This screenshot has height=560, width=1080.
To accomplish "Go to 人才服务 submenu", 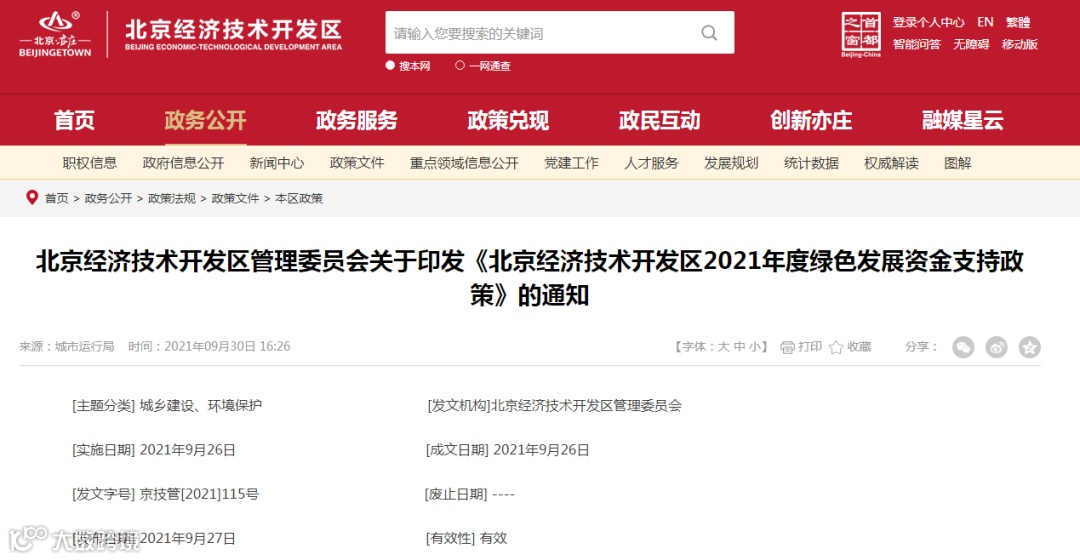I will [x=652, y=163].
